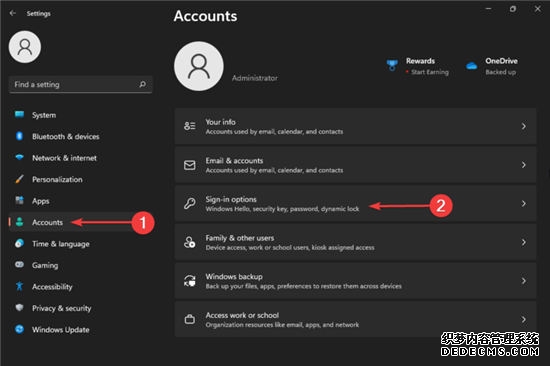Open the System settings category
550x366 pixels.
click(81, 115)
